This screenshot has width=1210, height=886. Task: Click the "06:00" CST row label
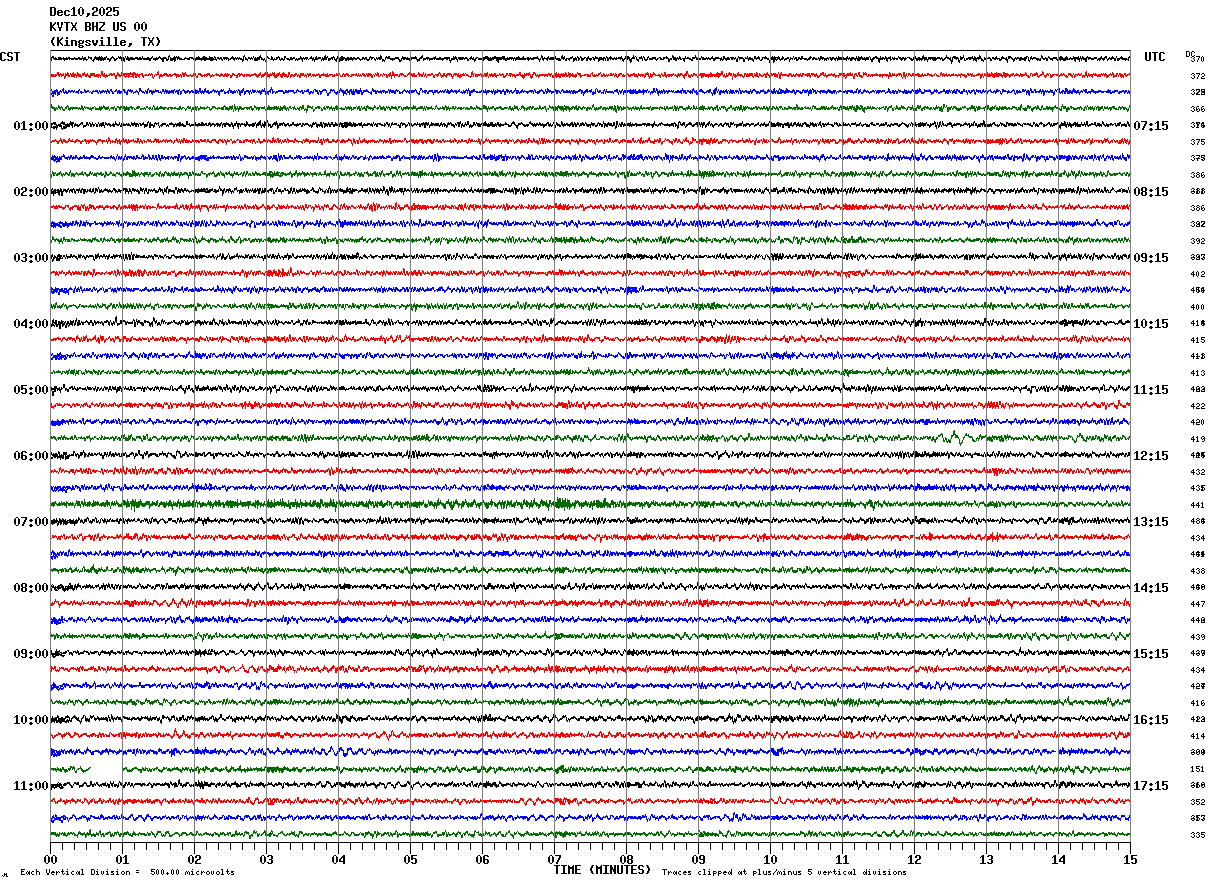click(31, 456)
